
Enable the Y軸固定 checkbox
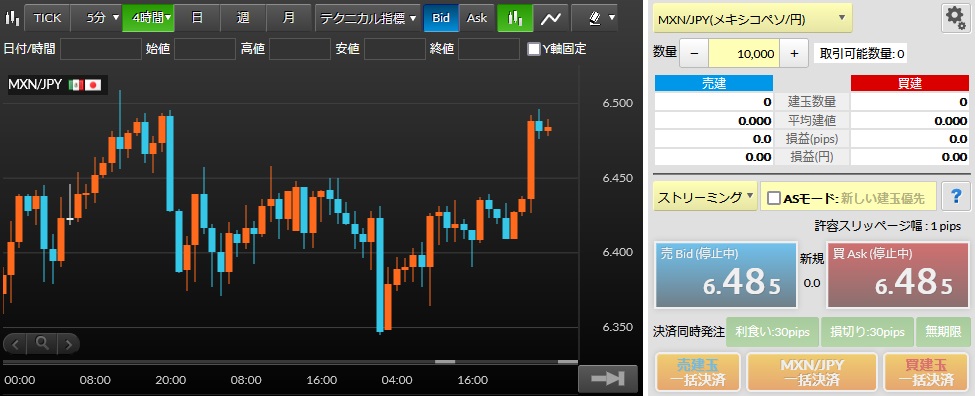pos(534,49)
